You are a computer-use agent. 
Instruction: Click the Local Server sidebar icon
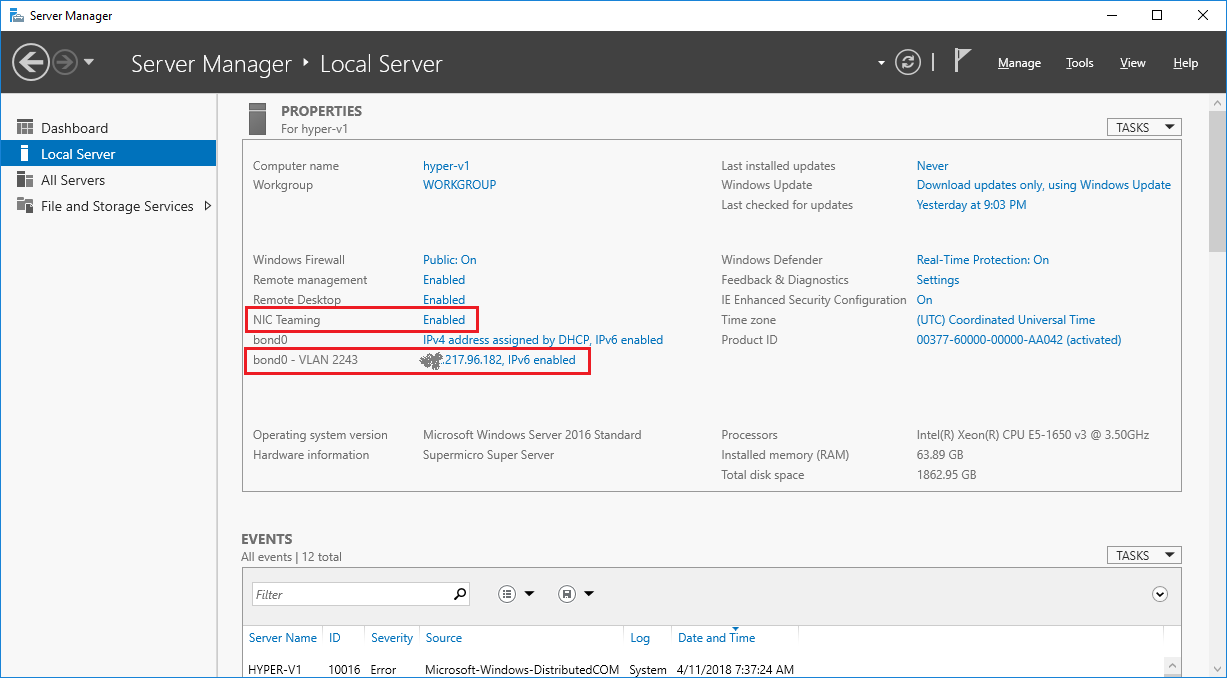25,154
